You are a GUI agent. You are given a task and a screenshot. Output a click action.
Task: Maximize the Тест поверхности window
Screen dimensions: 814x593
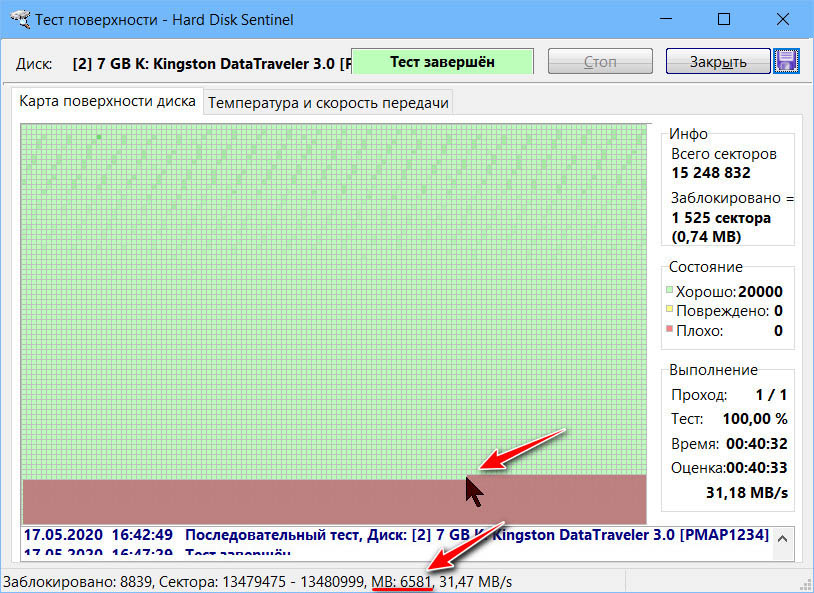[x=724, y=19]
